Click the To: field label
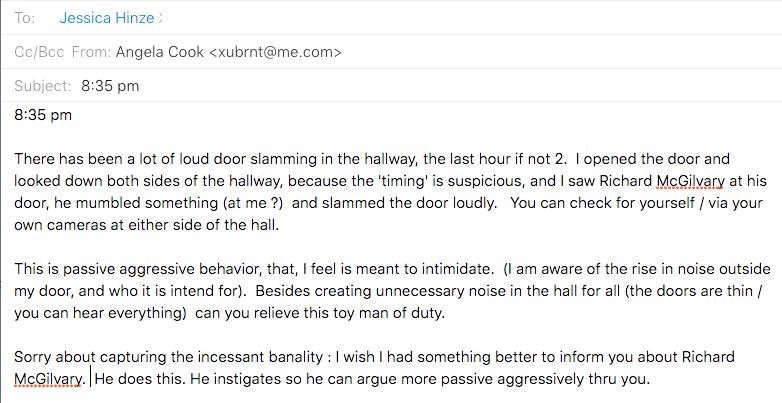The image size is (782, 403). point(24,18)
